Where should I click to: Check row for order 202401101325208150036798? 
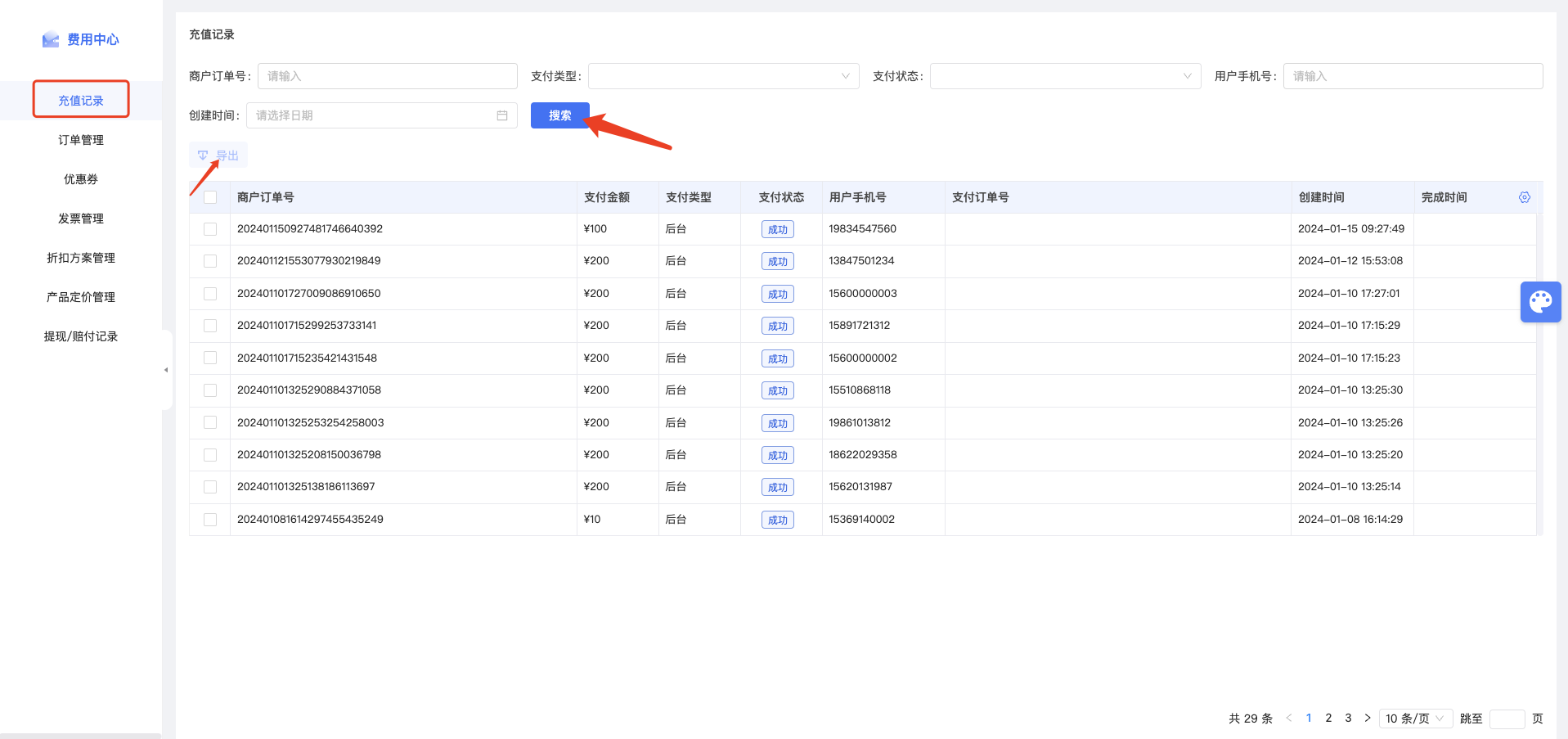(210, 455)
